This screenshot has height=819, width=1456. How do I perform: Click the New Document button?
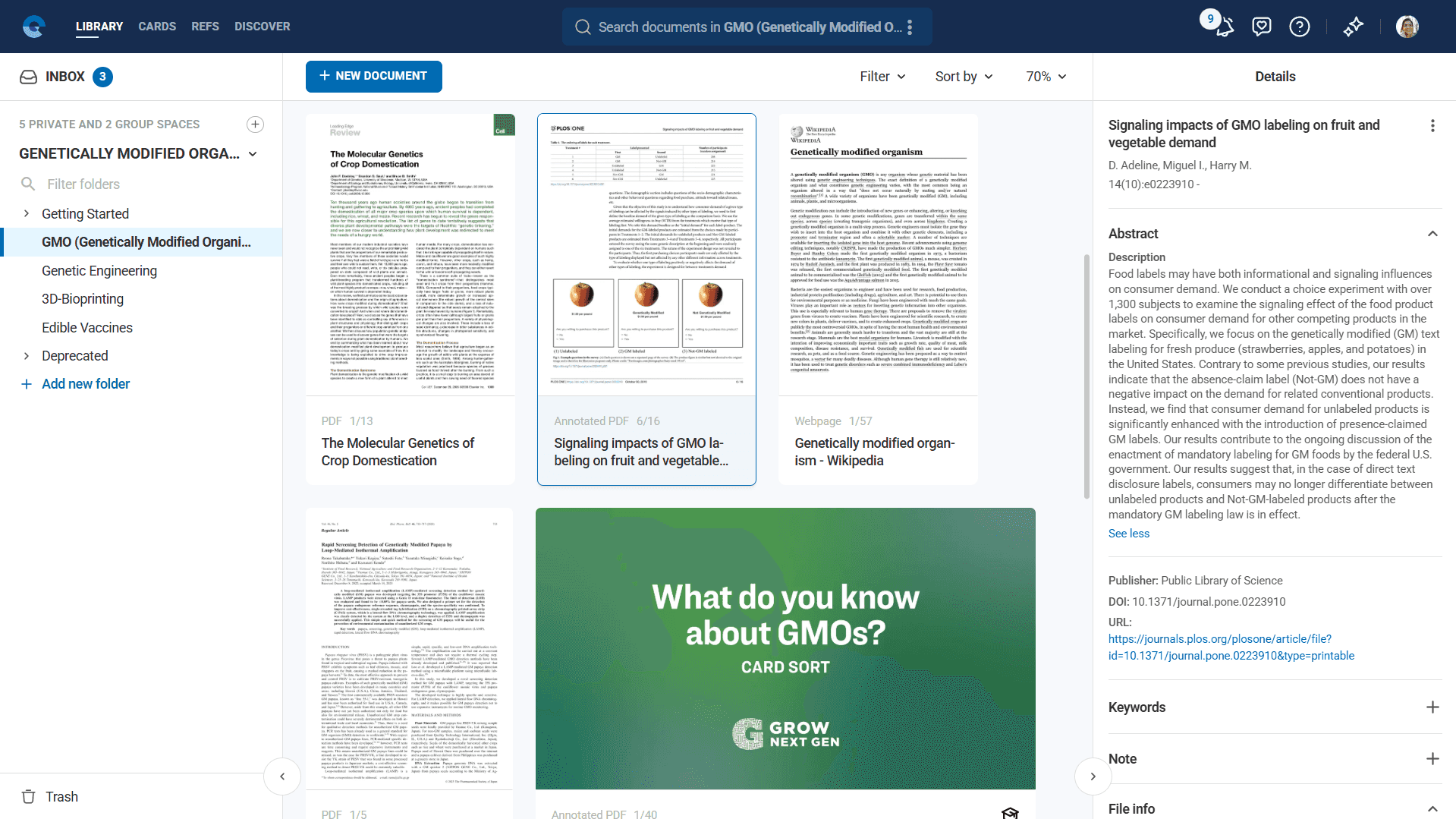(373, 77)
